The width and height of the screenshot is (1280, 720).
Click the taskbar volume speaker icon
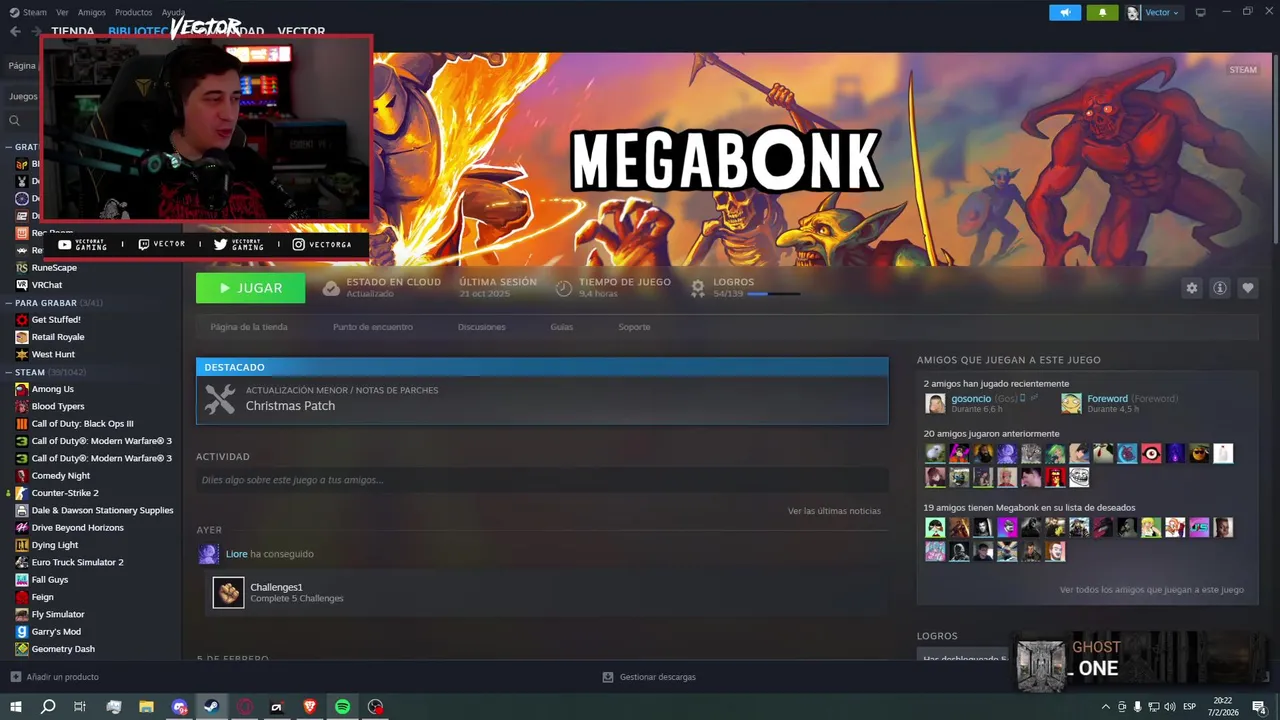point(1169,707)
